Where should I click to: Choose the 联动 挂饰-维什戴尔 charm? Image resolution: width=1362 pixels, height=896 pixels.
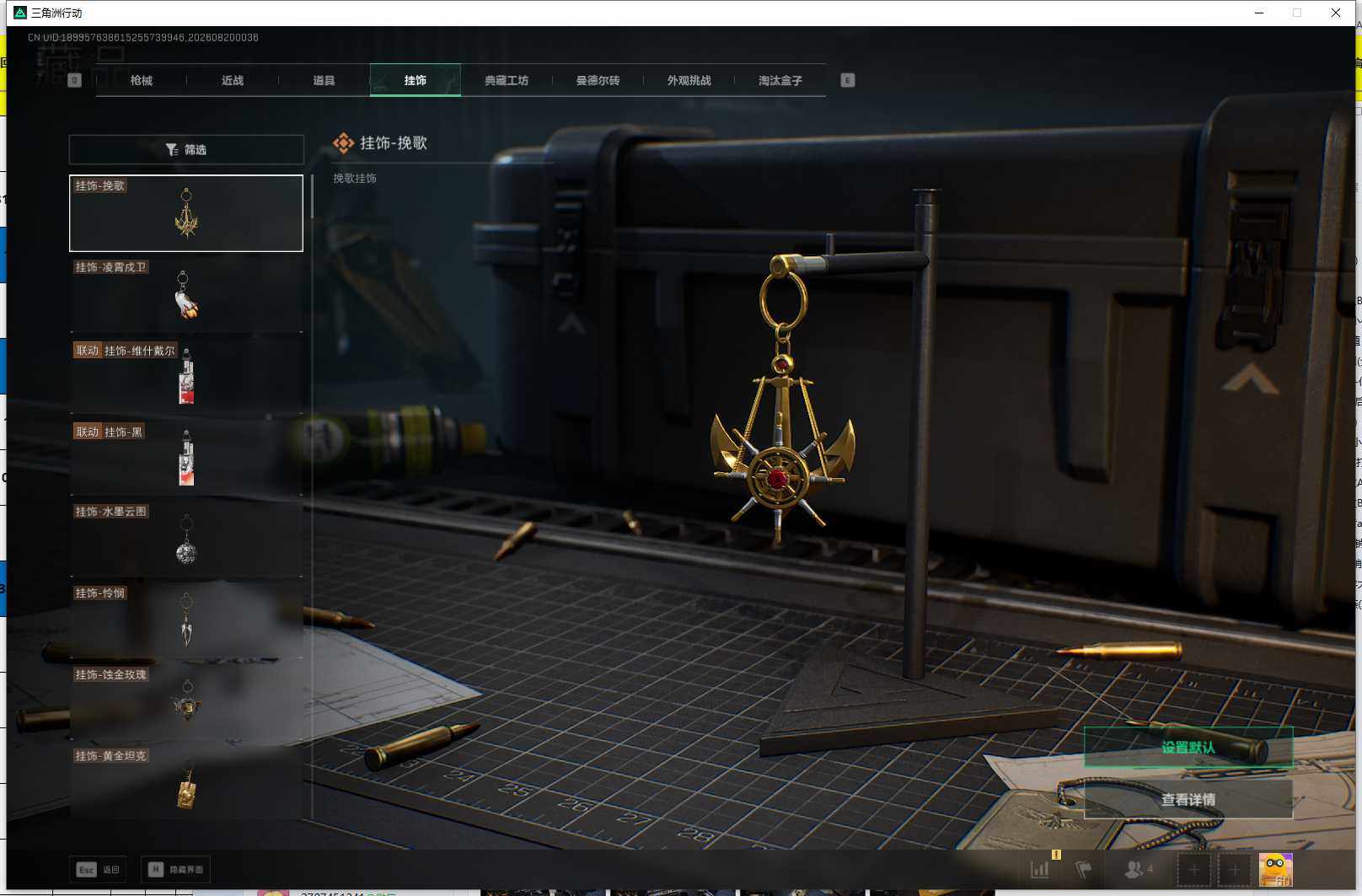(186, 376)
